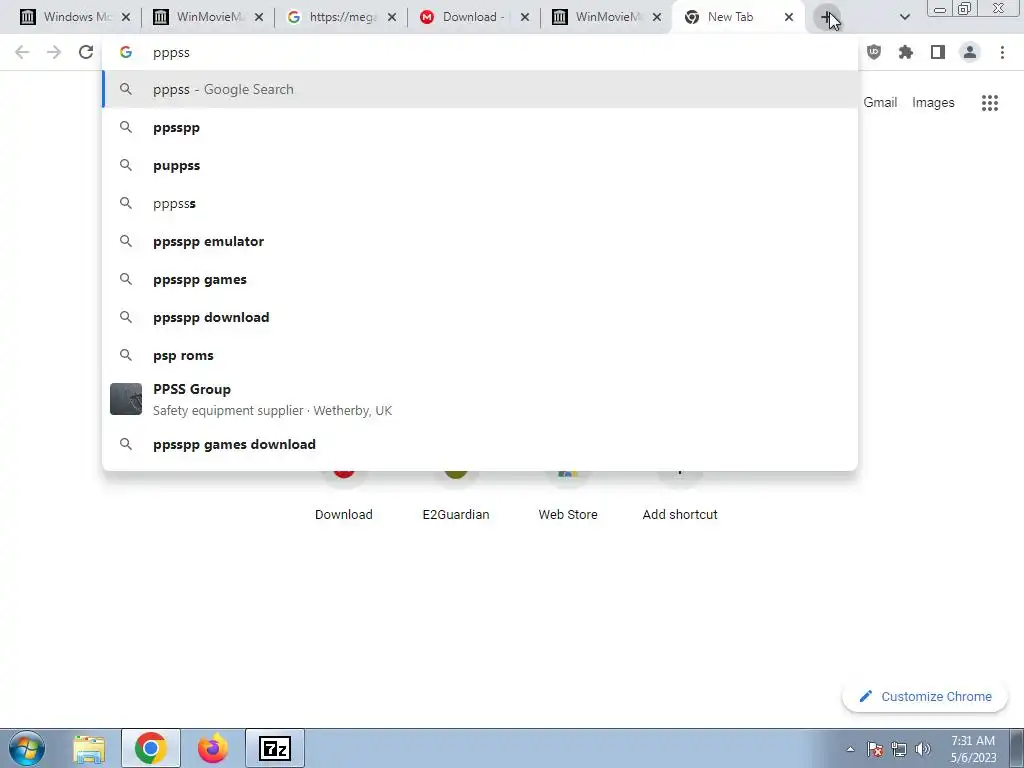Select the 'ppsspp games download' suggestion

(x=480, y=444)
